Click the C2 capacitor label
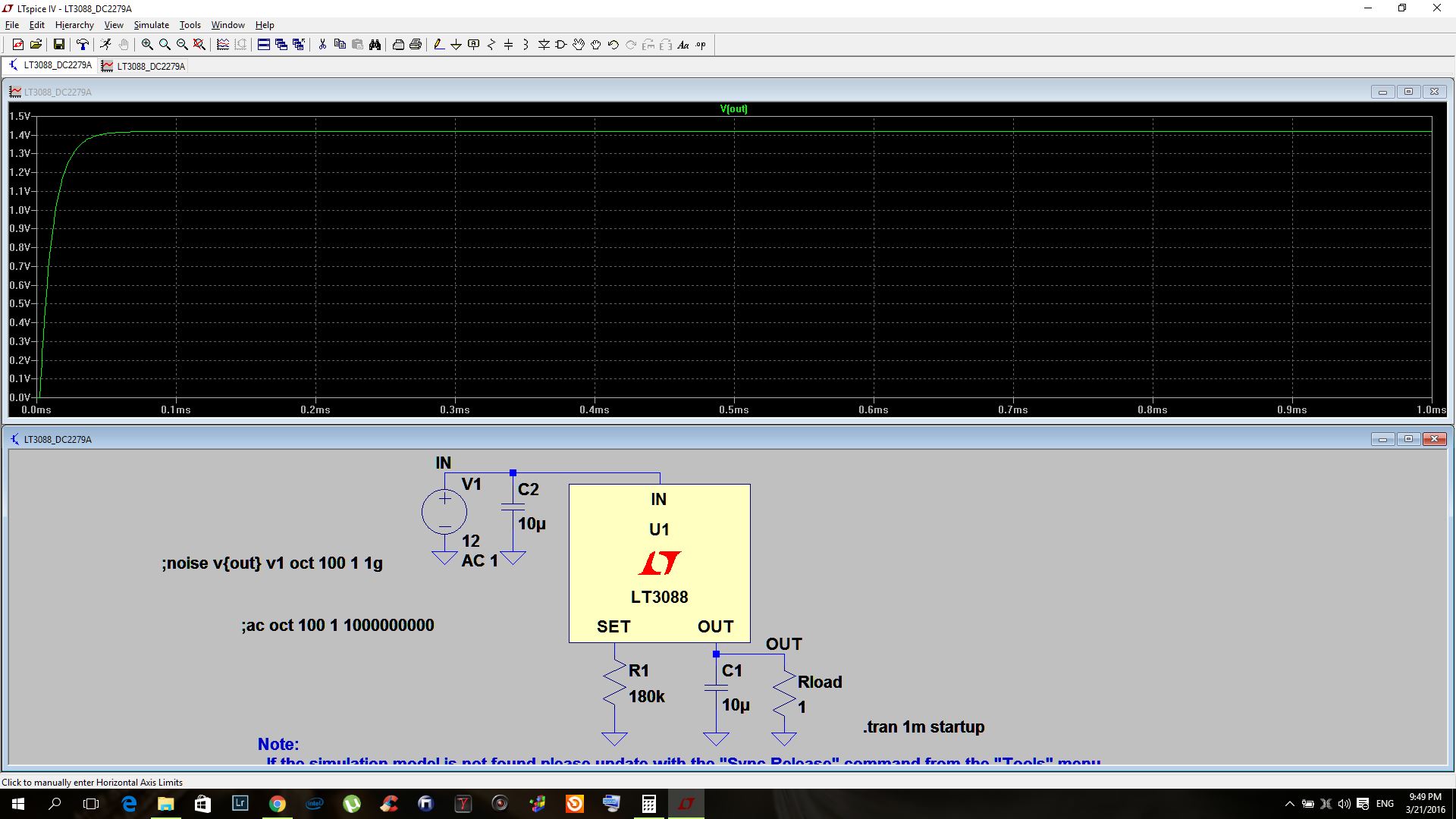The height and width of the screenshot is (819, 1456). [x=529, y=489]
